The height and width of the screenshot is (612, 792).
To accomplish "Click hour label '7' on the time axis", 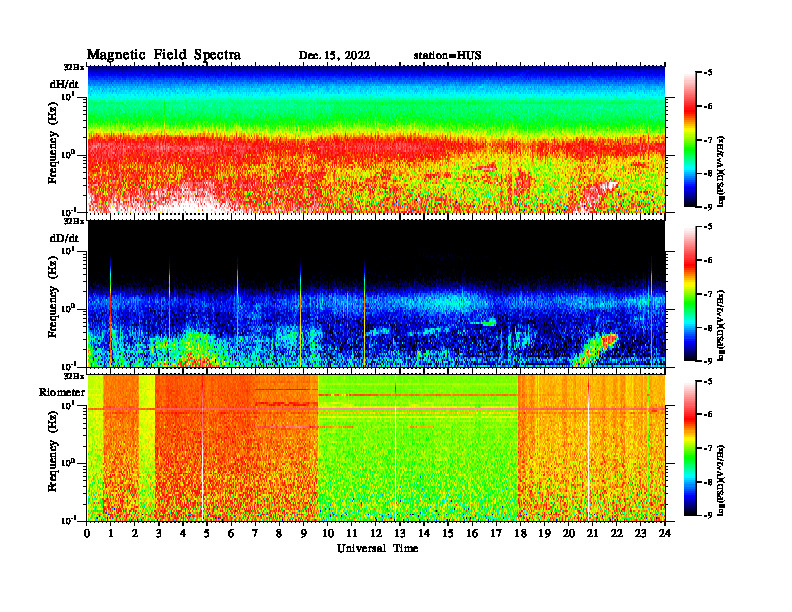I will 255,534.
